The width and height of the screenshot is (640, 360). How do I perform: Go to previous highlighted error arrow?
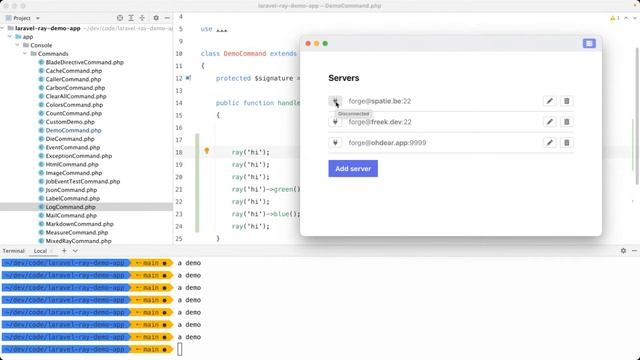tap(626, 18)
